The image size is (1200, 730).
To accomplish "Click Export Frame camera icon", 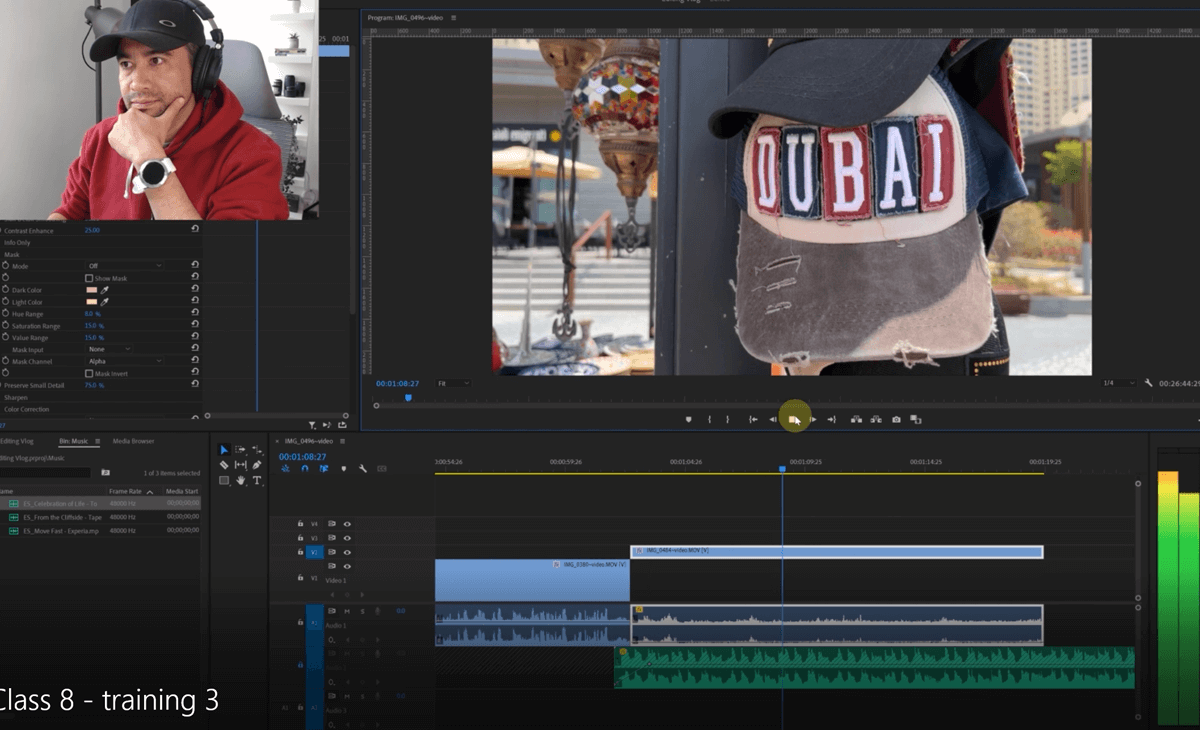I will [896, 420].
